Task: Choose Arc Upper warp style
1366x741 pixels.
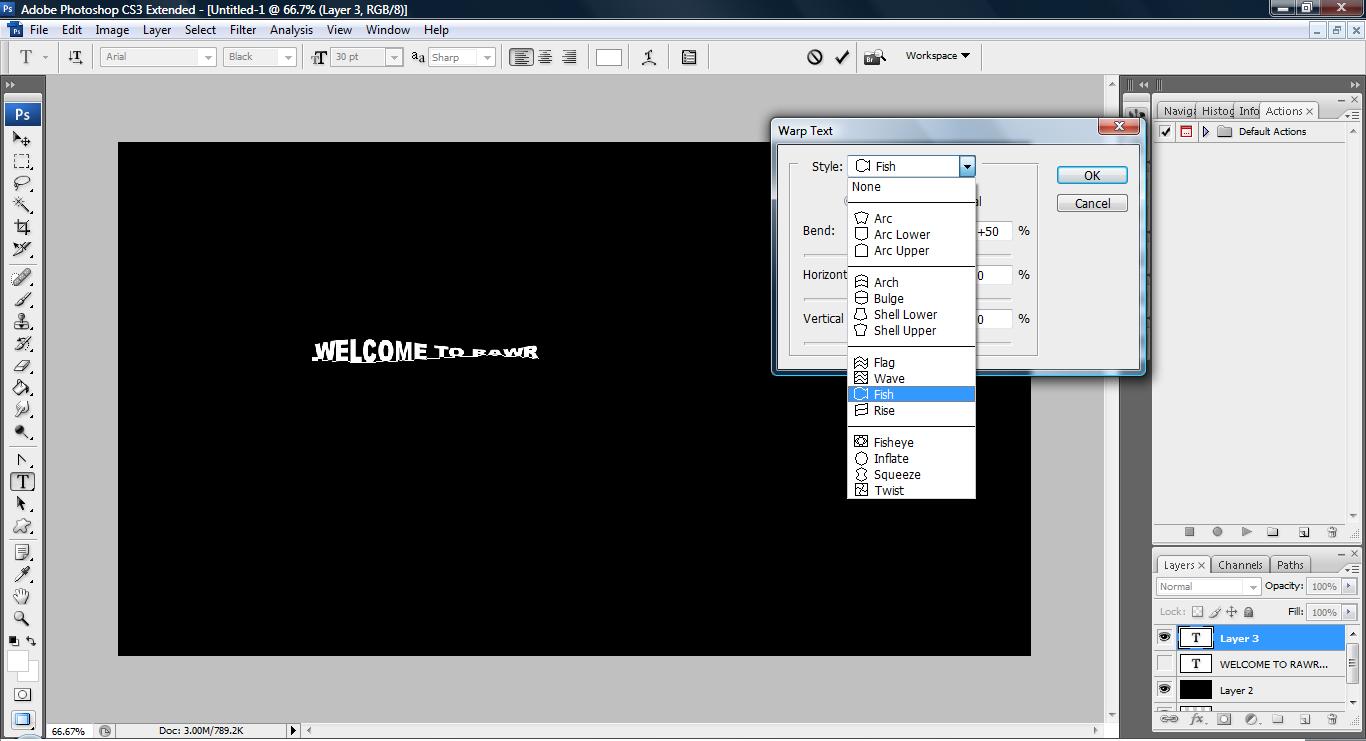Action: pyautogui.click(x=911, y=250)
